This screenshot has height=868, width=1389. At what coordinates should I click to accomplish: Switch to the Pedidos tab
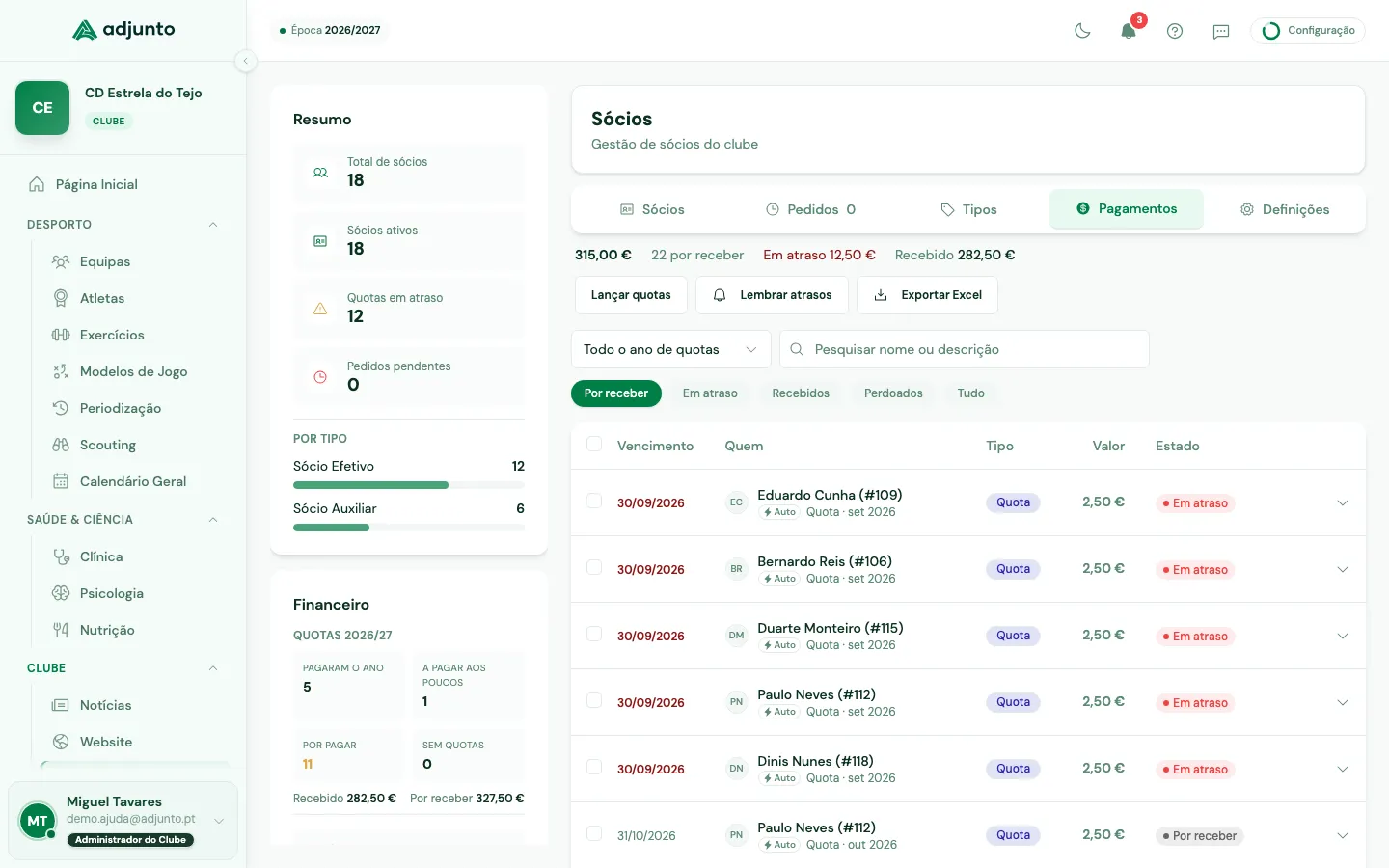click(x=811, y=209)
